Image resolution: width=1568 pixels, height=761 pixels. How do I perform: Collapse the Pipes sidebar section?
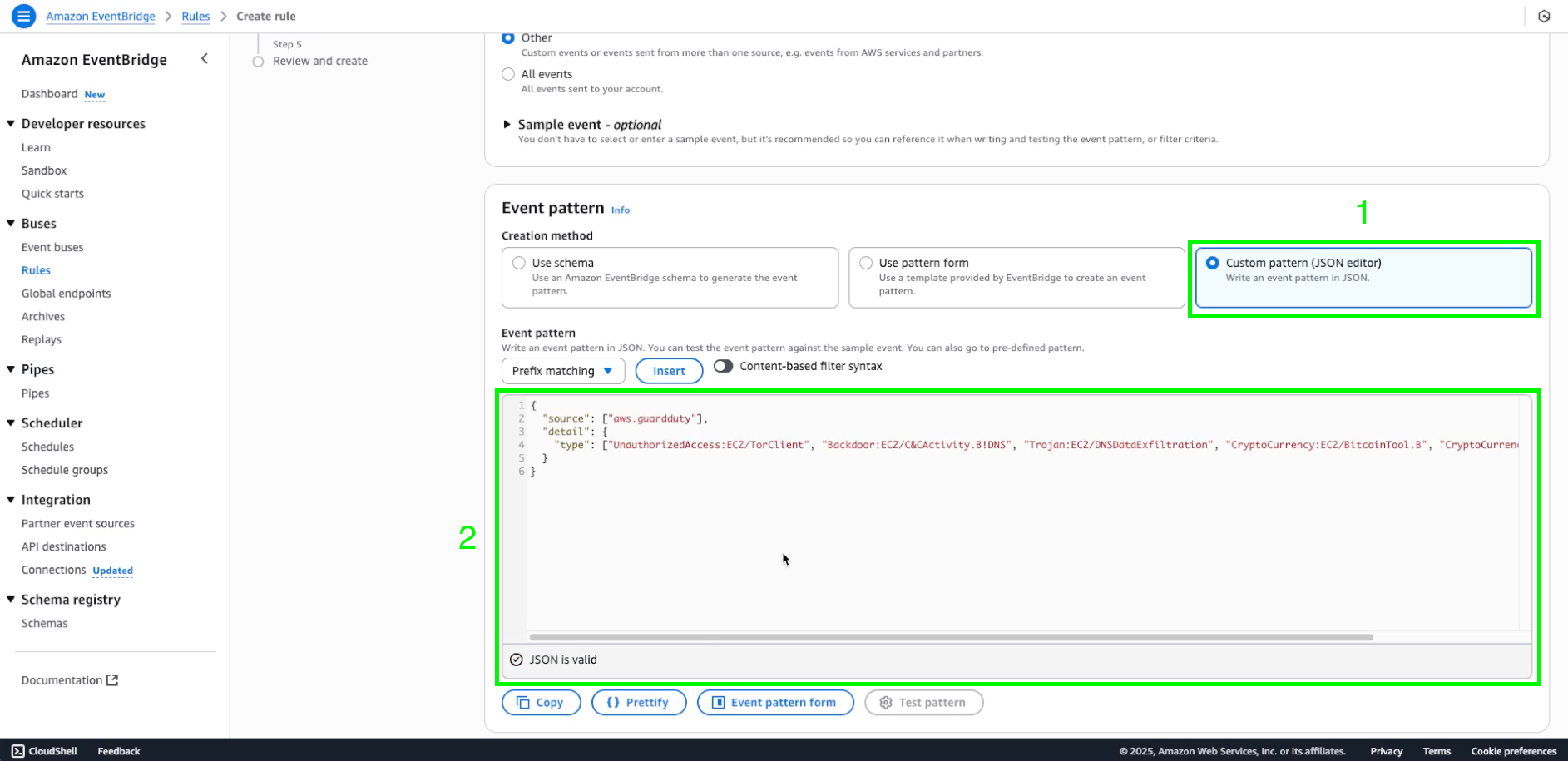coord(11,369)
